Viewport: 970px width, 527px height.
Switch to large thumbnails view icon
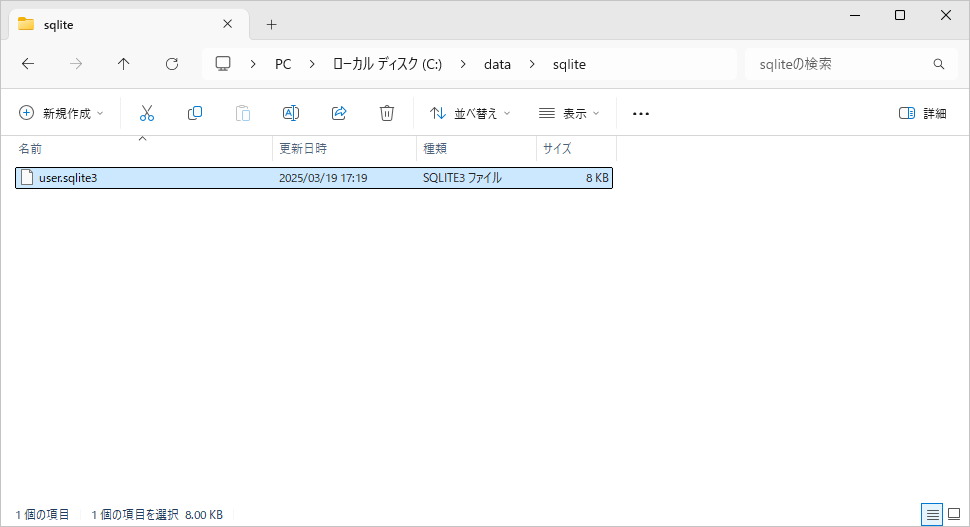(954, 514)
